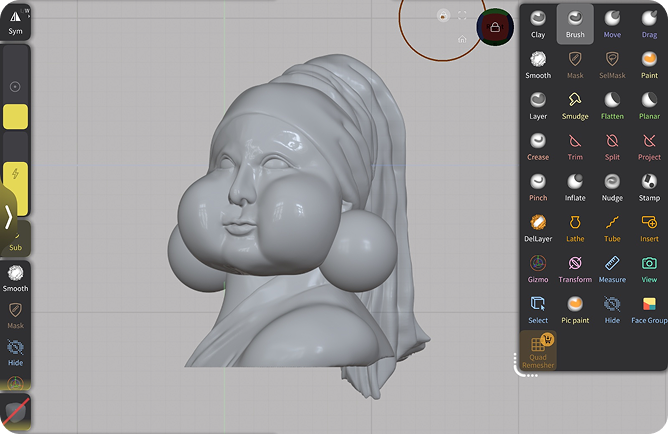Pick the Stamp tool

pos(649,186)
